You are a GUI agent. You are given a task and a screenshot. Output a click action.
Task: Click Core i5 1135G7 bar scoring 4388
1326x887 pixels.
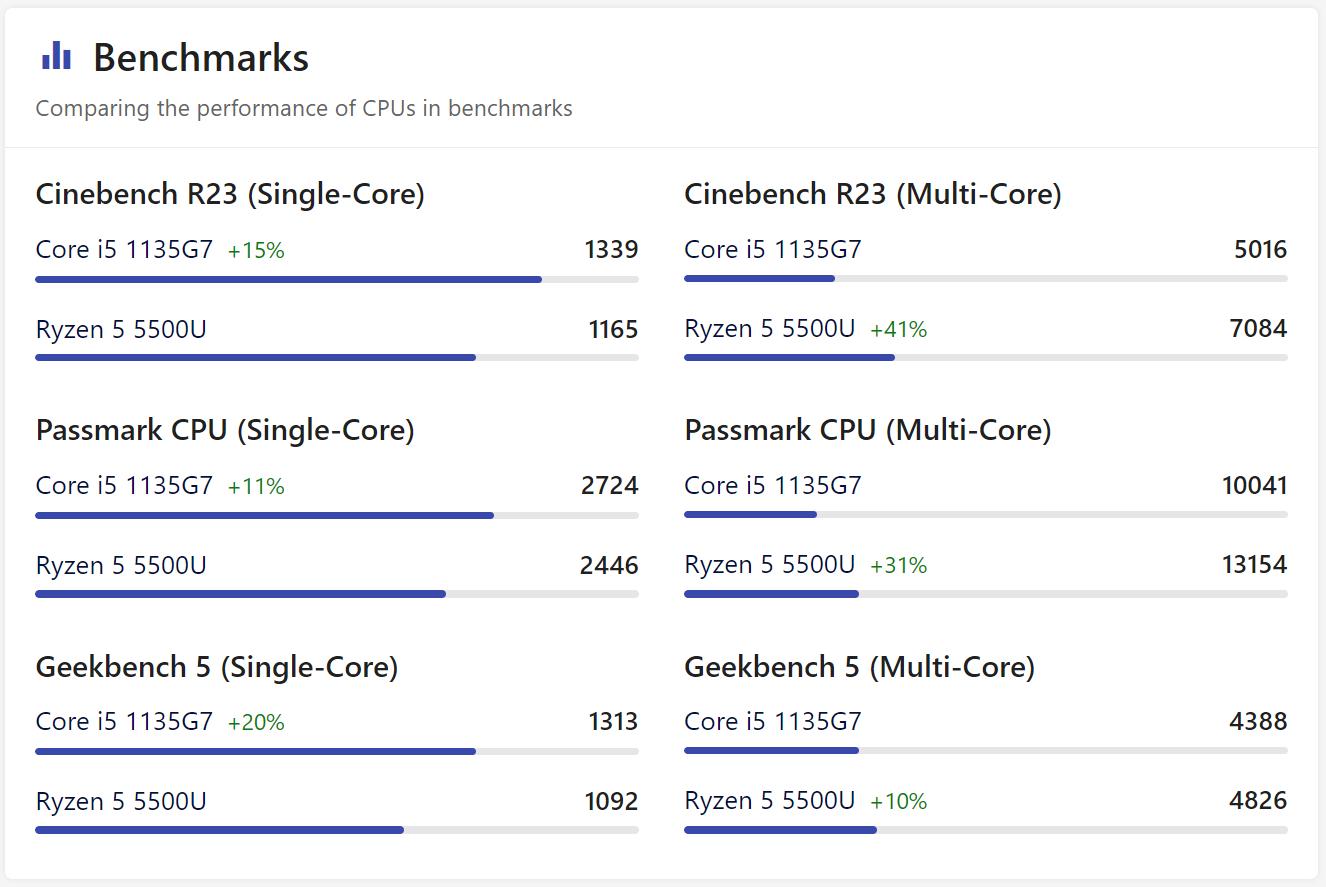771,750
